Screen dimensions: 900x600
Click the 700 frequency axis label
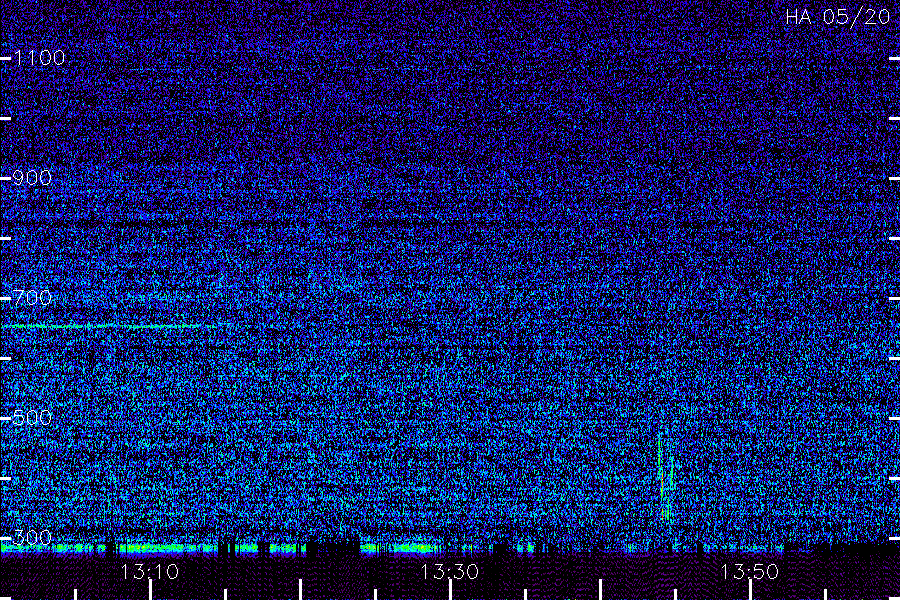(x=32, y=298)
